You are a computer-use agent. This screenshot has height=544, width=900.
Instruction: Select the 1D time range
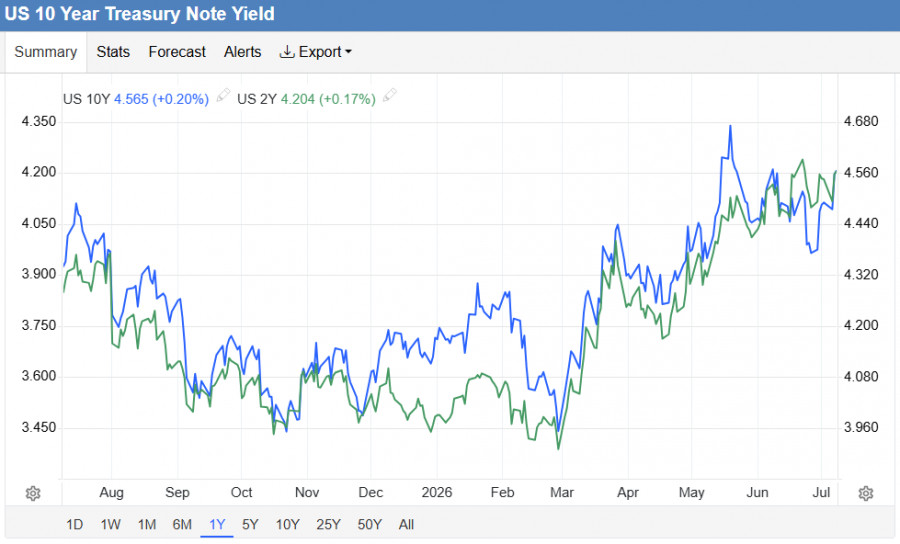75,524
